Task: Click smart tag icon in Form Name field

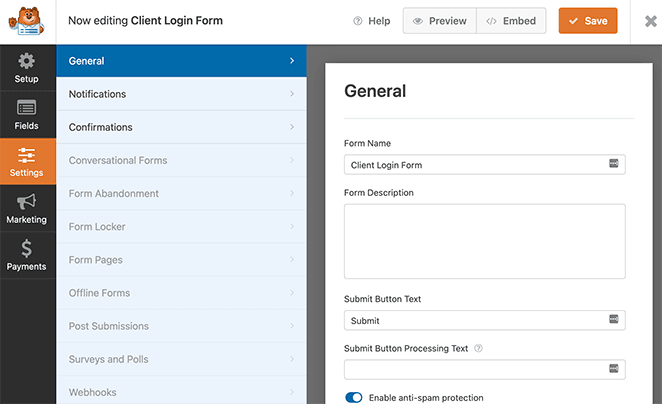Action: click(x=613, y=164)
